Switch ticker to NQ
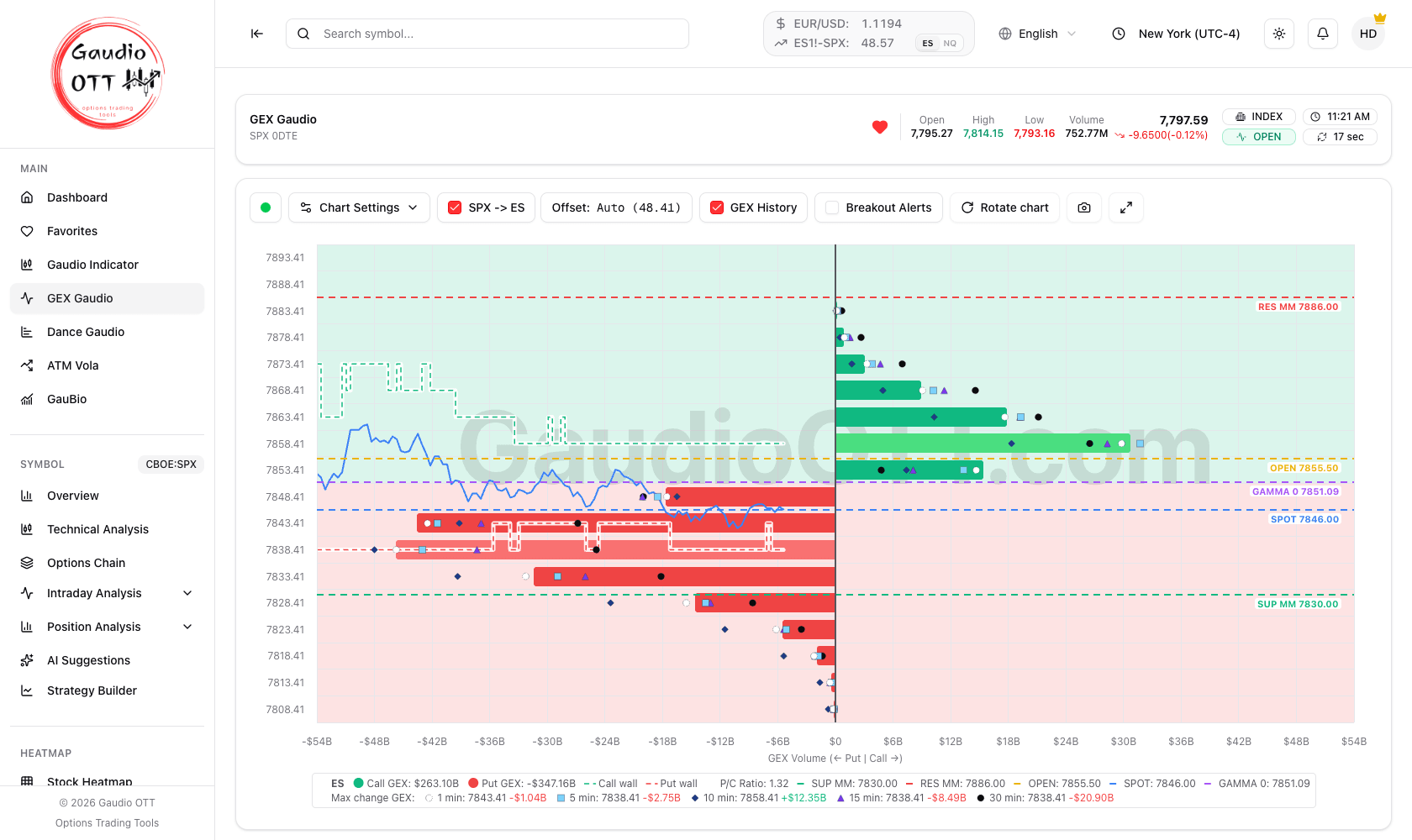 click(x=950, y=43)
